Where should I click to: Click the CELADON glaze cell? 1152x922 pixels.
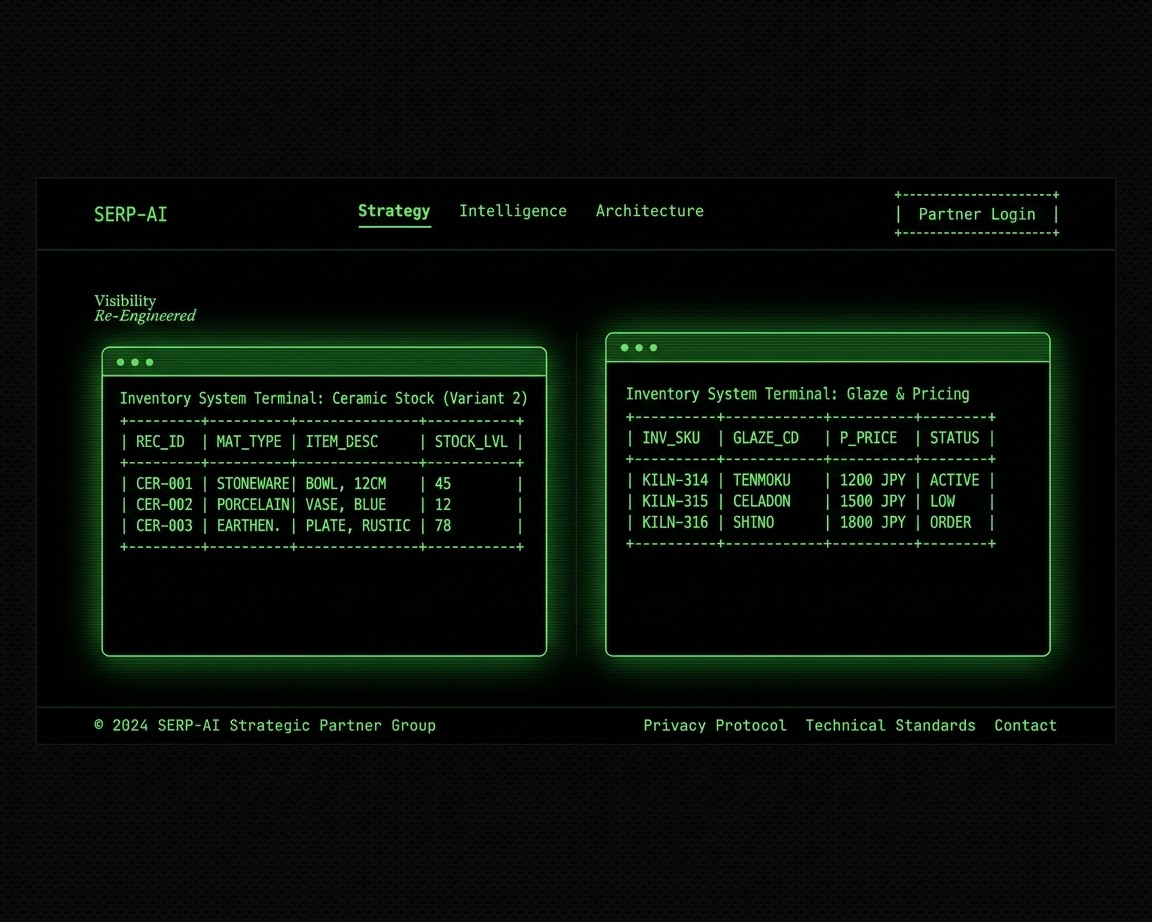pos(762,501)
